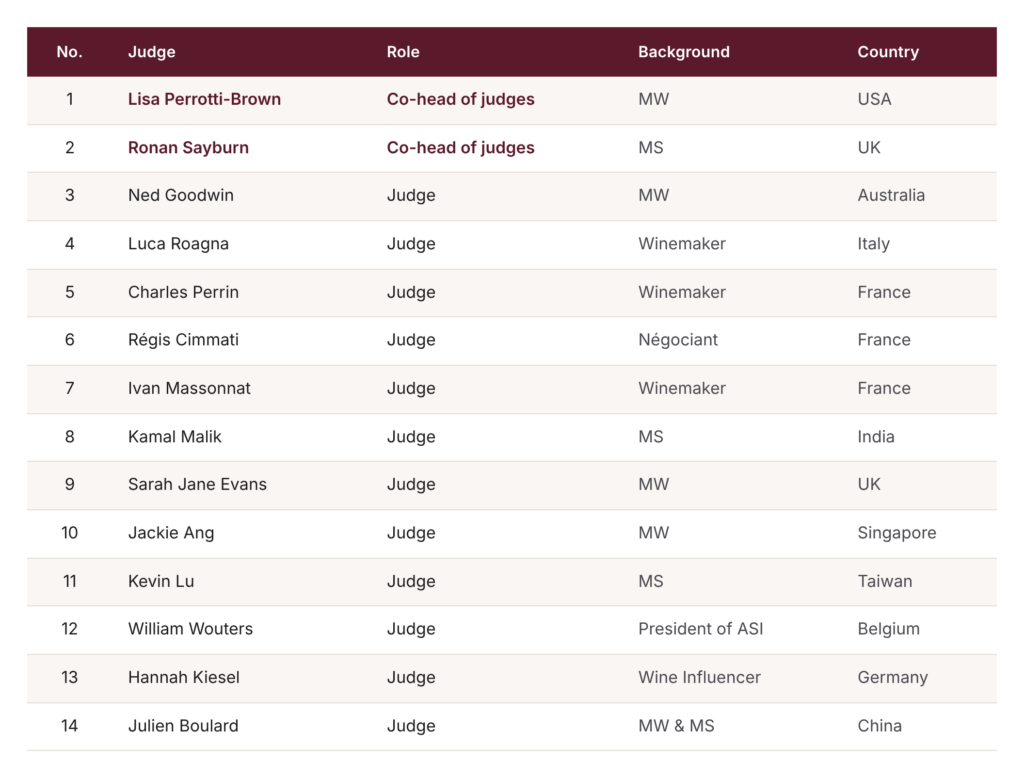Select Ivan Massonnat name cell
1024x779 pixels.
(189, 388)
